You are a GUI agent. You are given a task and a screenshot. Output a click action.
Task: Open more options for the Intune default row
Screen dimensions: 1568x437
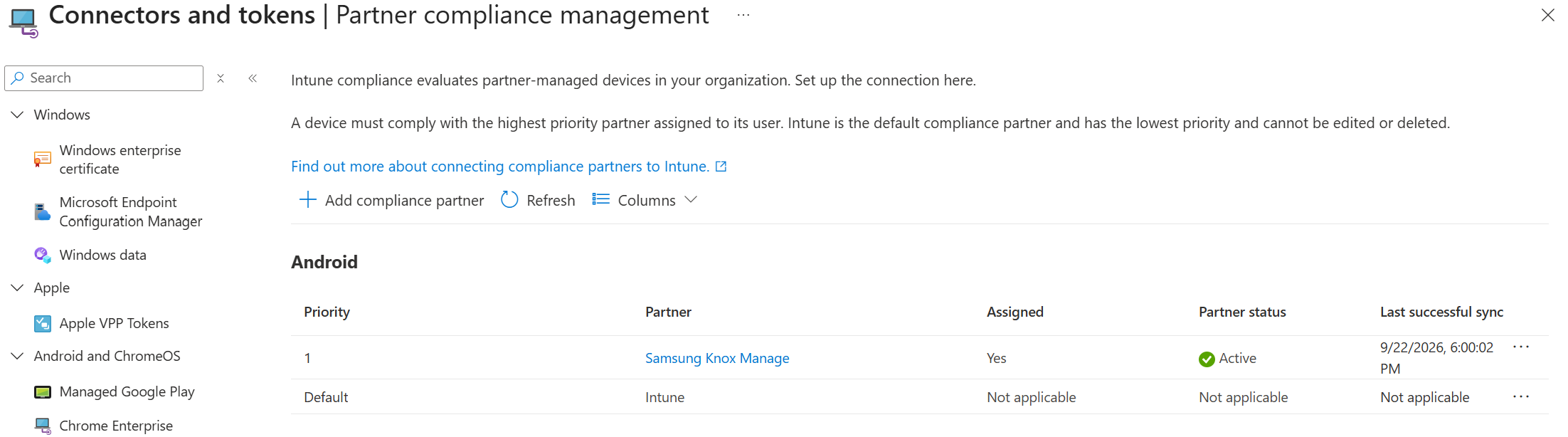(1521, 397)
